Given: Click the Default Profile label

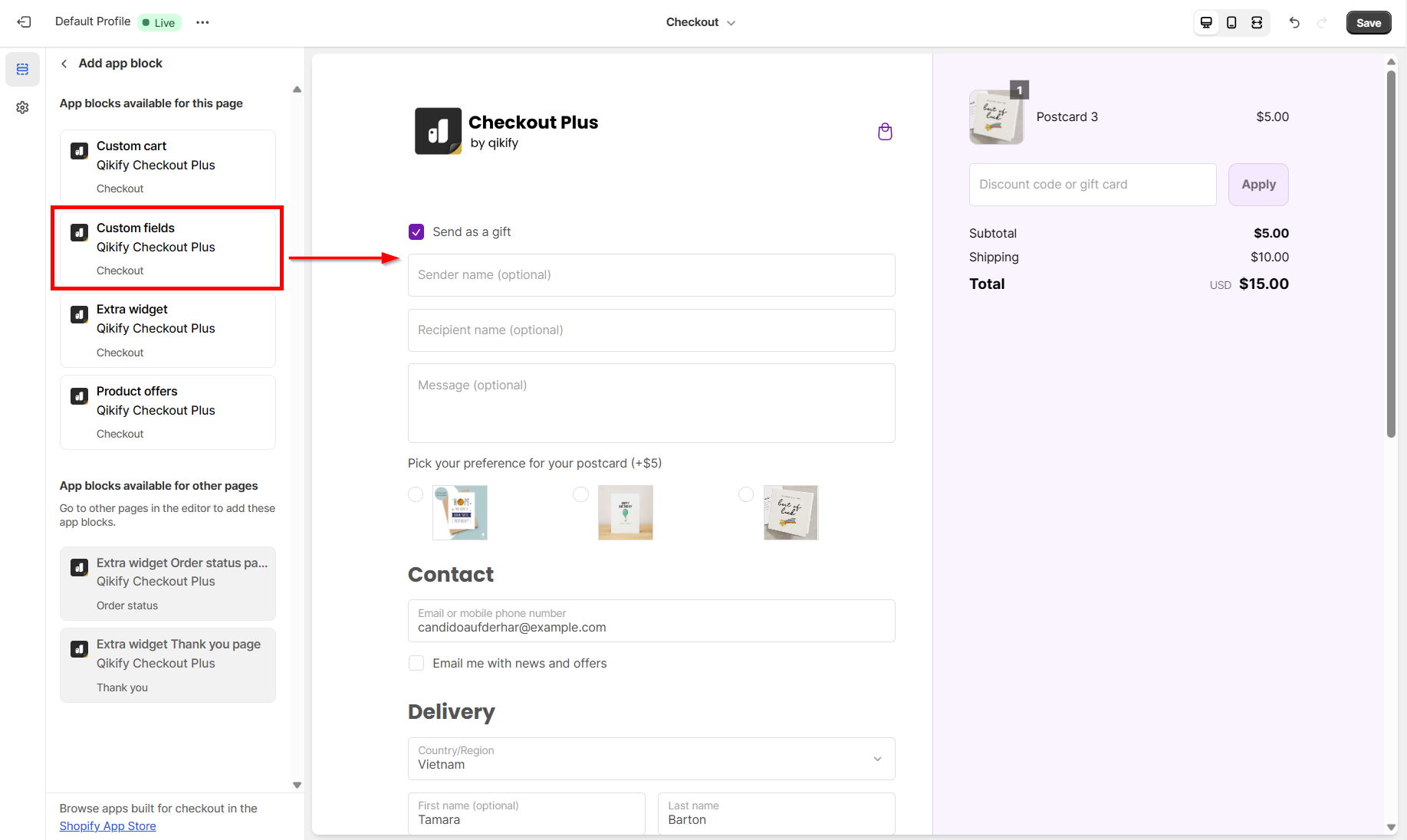Looking at the screenshot, I should point(93,21).
